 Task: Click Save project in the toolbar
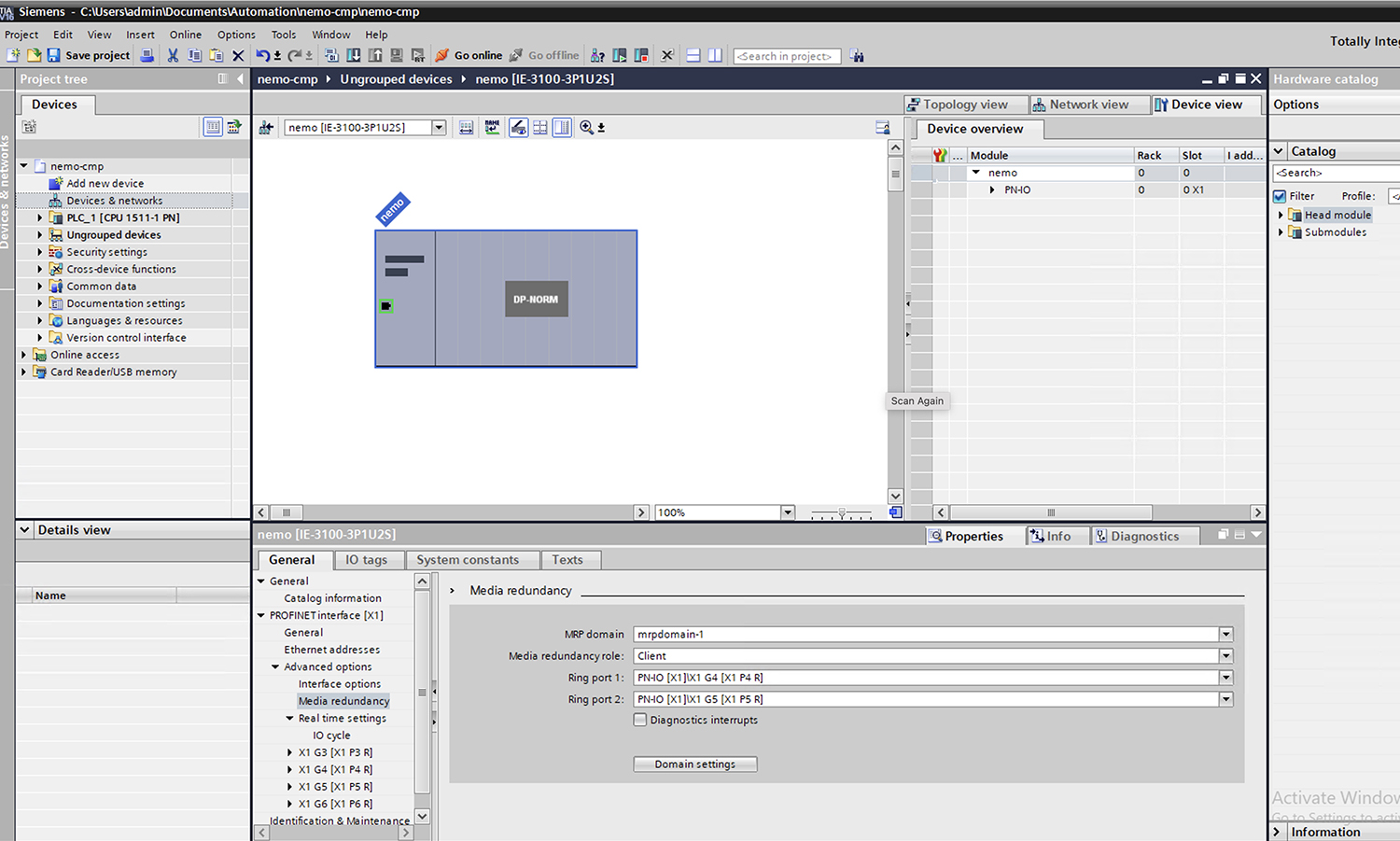[x=89, y=55]
